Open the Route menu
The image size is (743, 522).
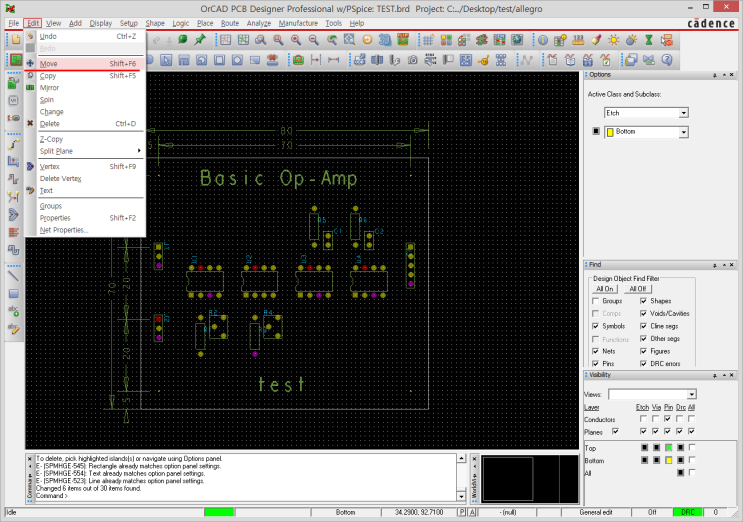click(230, 22)
